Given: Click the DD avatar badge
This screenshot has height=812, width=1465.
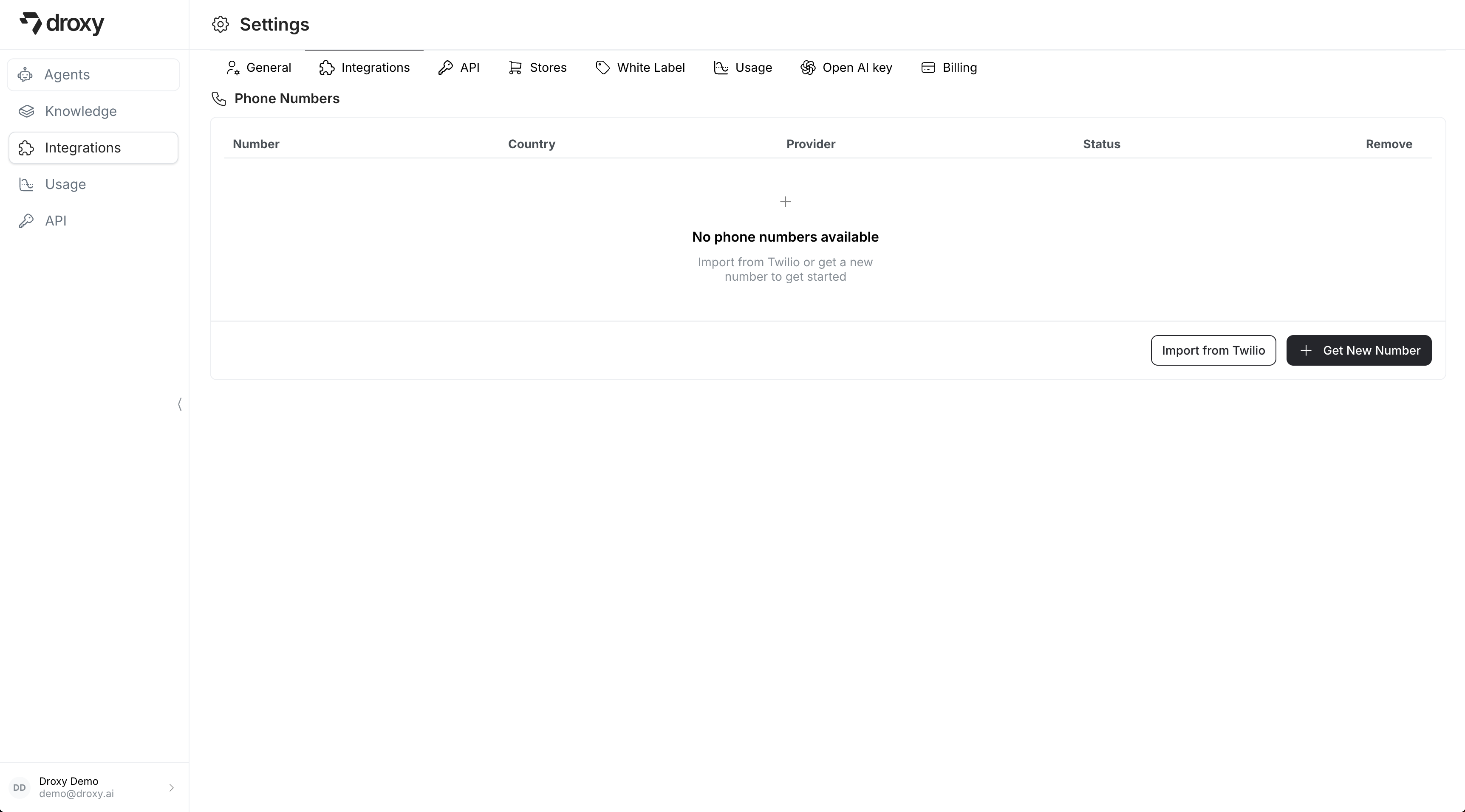Looking at the screenshot, I should coord(20,787).
